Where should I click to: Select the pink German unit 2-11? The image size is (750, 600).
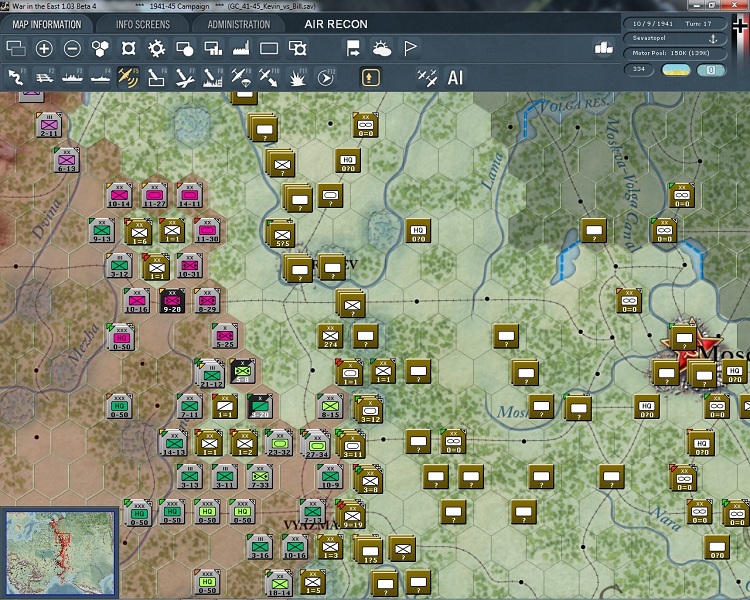coord(49,125)
